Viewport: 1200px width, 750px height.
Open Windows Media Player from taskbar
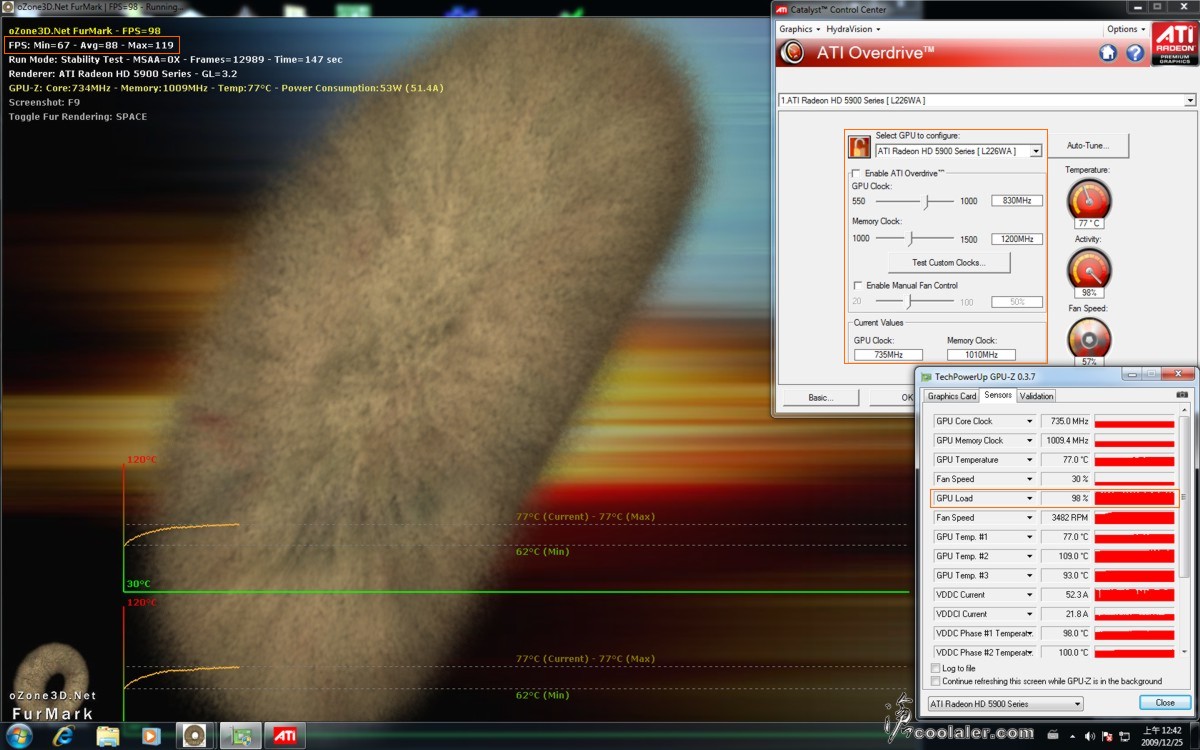pos(150,736)
